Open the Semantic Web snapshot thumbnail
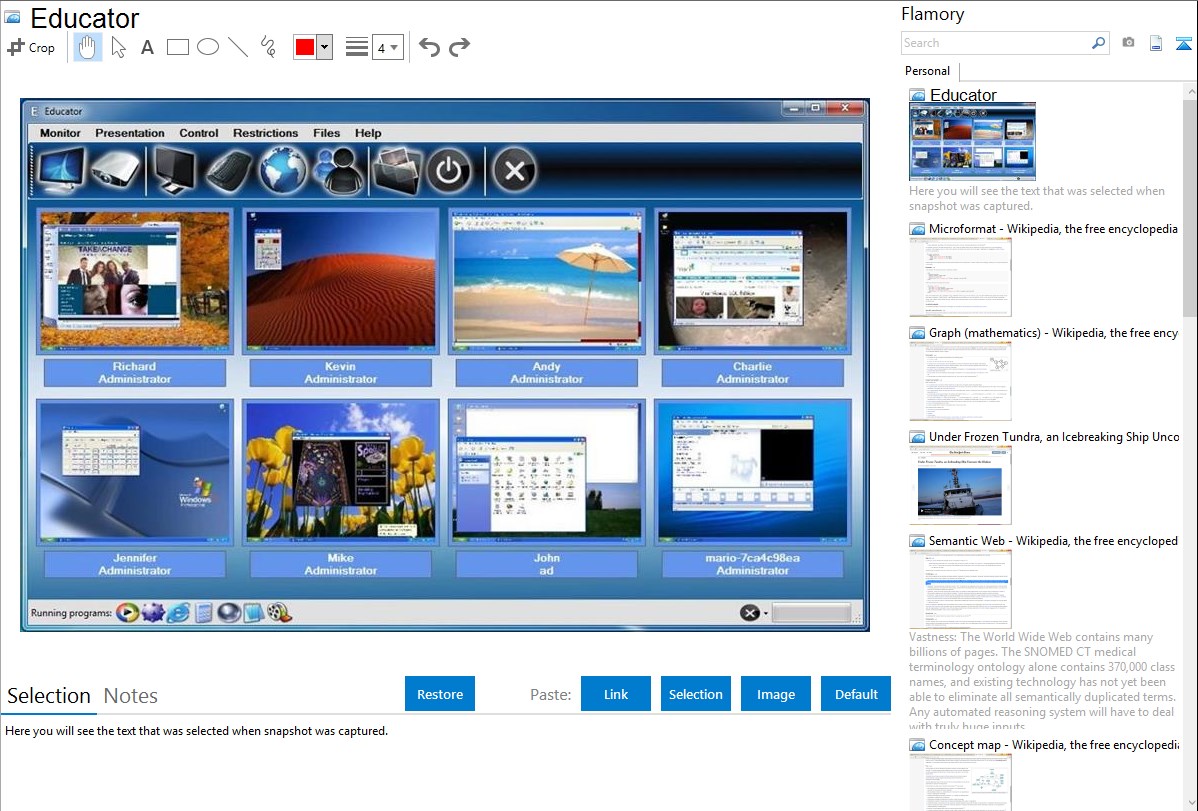The height and width of the screenshot is (811, 1198). coord(961,588)
